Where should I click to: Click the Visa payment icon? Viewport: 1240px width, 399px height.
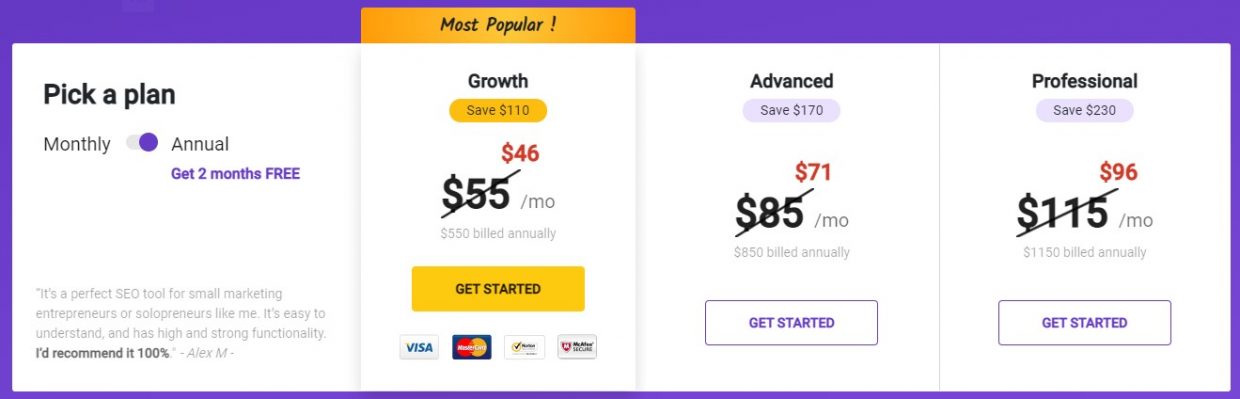tap(419, 347)
